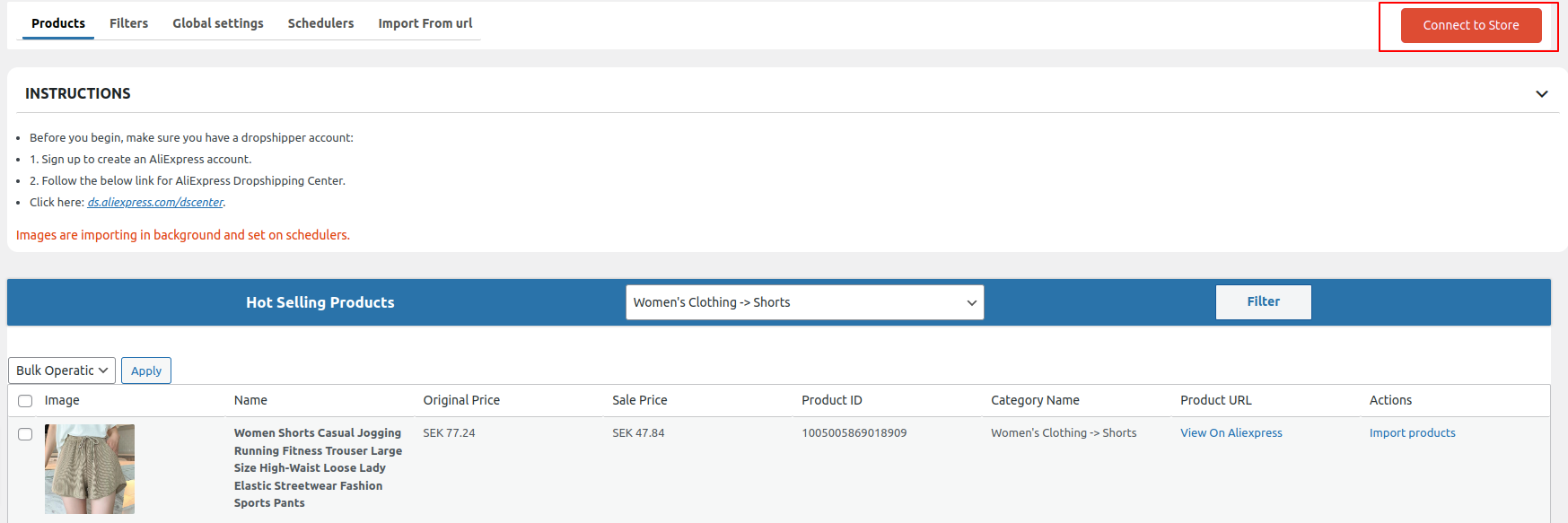This screenshot has width=1568, height=523.
Task: Collapse the Instructions panel chevron
Action: tap(1541, 94)
